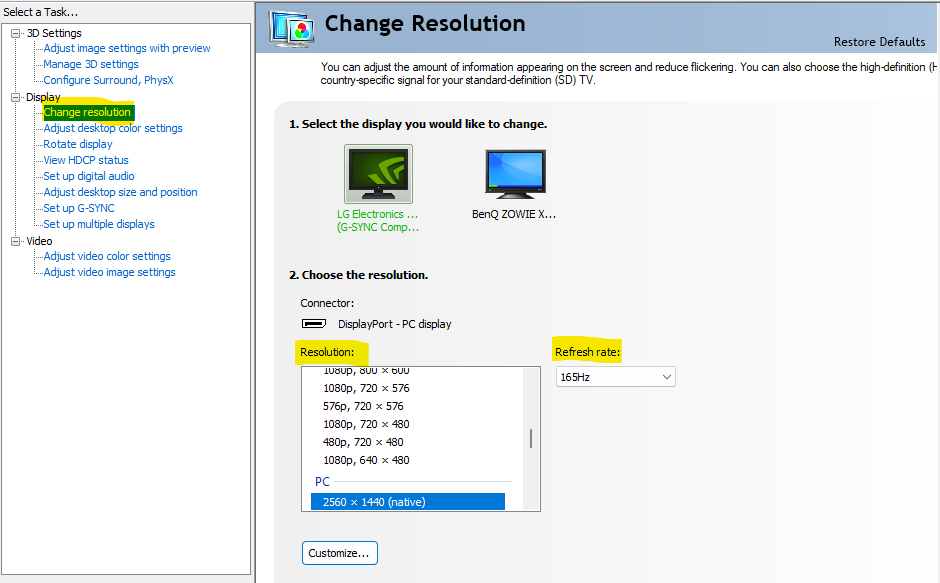940x583 pixels.
Task: Open Adjust video color settings
Action: pyautogui.click(x=107, y=256)
